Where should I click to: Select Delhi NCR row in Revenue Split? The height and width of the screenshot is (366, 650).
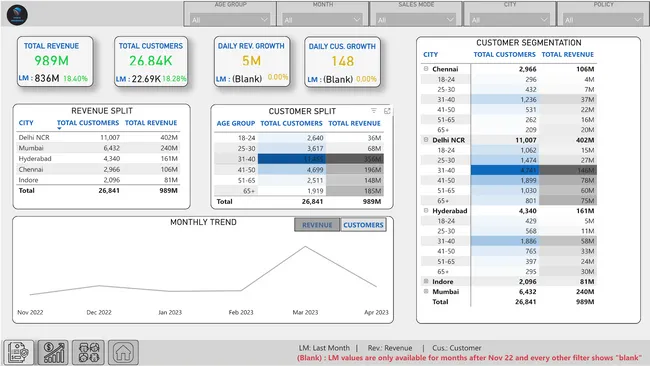tap(98, 137)
